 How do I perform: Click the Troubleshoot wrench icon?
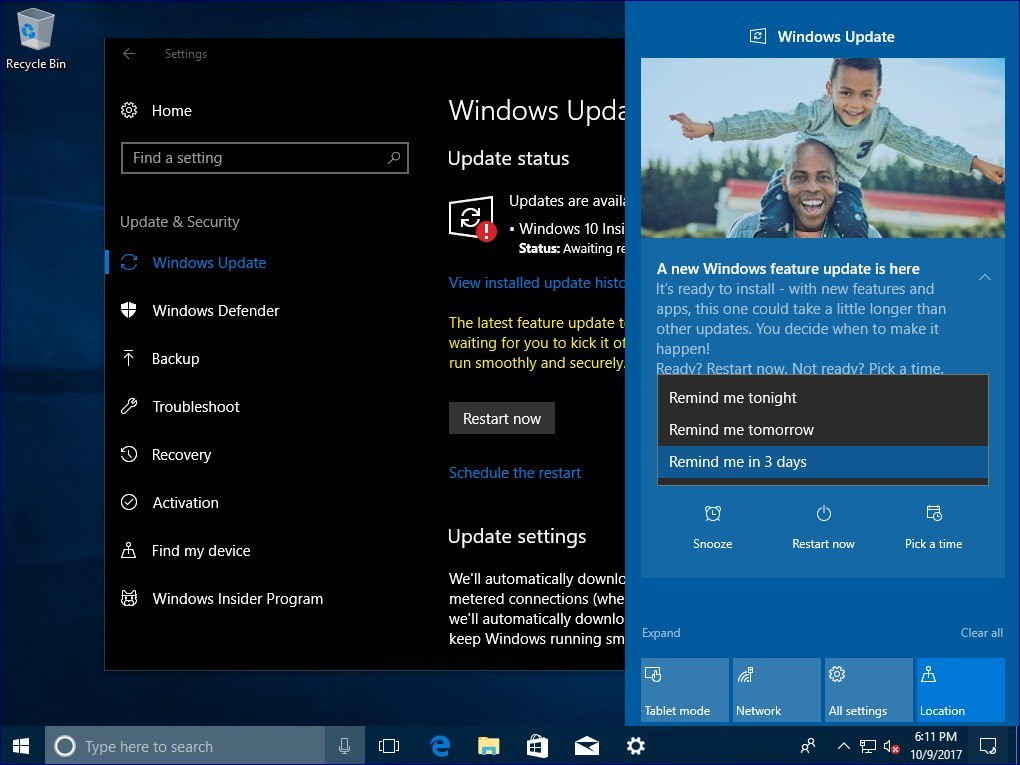point(129,407)
